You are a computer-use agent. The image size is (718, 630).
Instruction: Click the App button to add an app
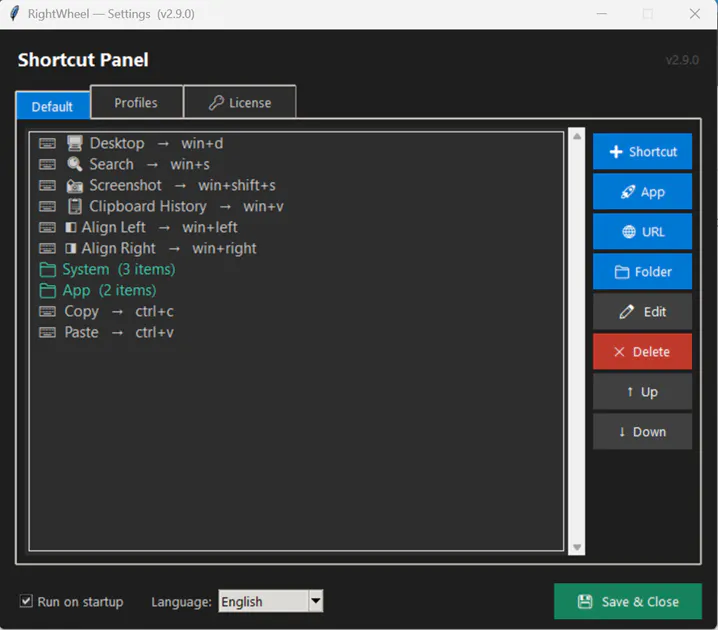[x=642, y=192]
